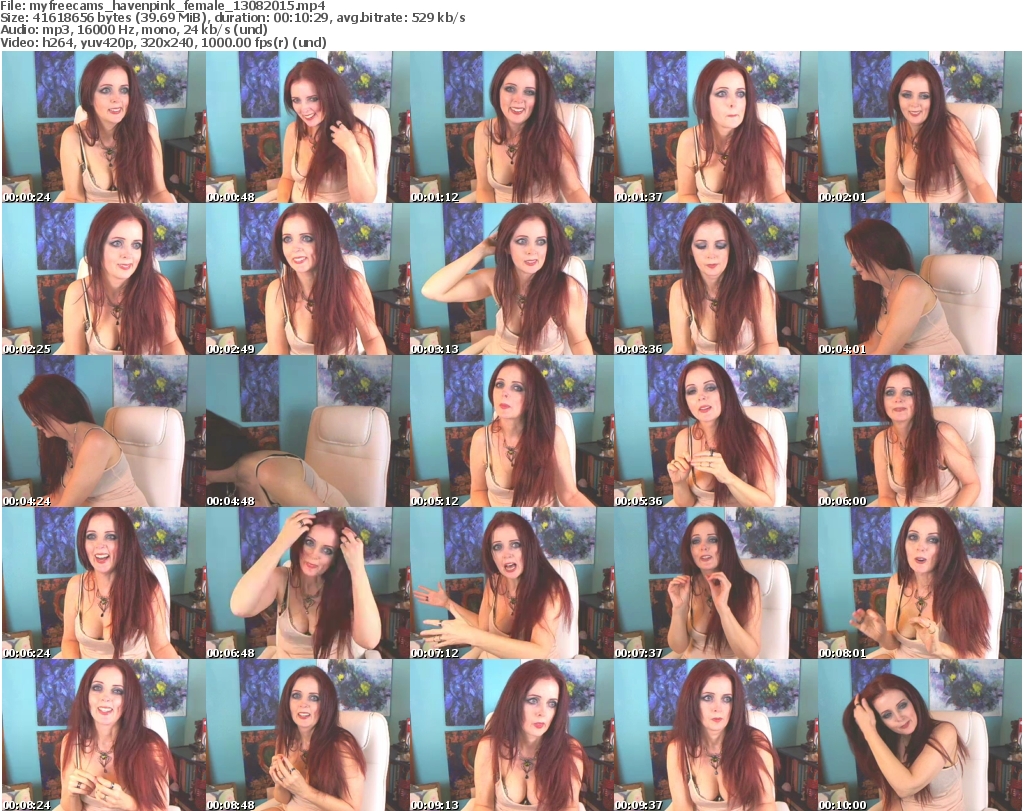
Task: Click the Size and duration info line
Action: (233, 18)
